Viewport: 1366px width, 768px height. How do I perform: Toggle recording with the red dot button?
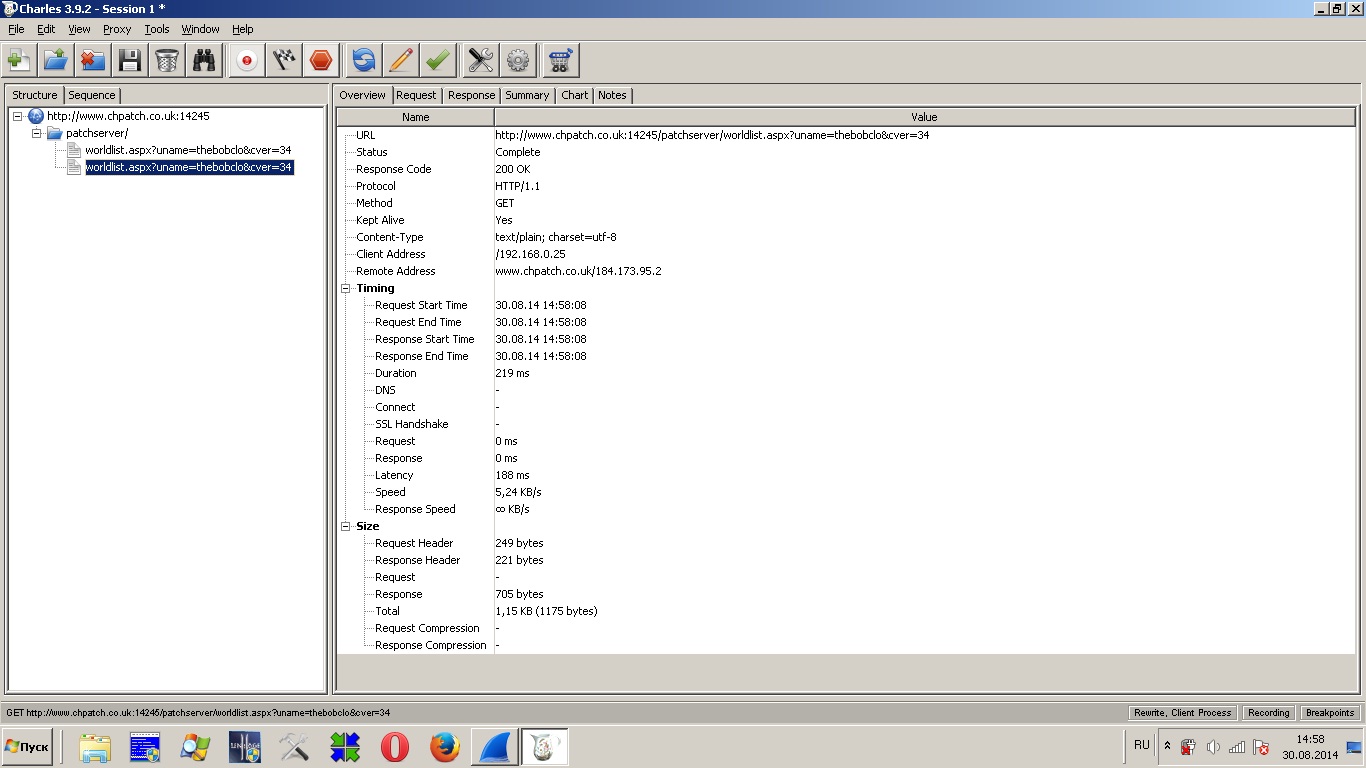[x=247, y=60]
